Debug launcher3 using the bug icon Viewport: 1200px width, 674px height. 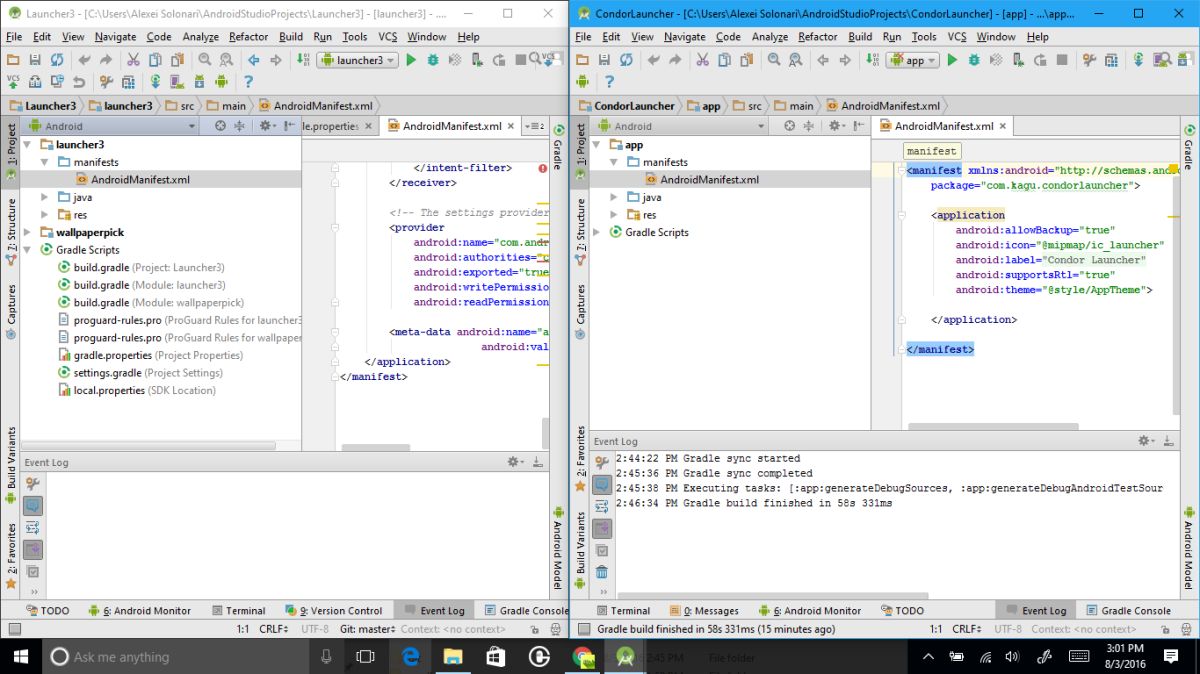coord(433,60)
